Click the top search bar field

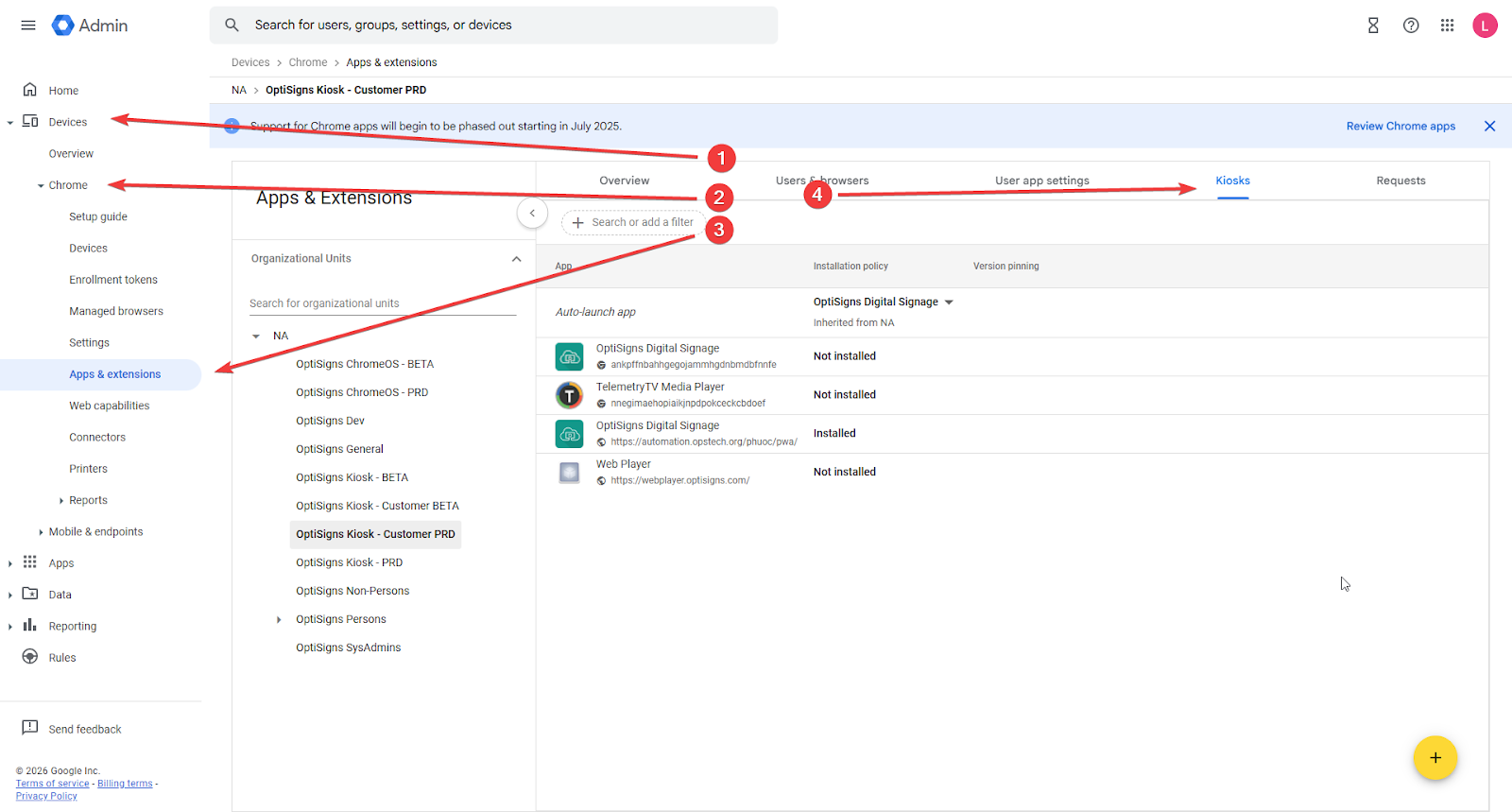[493, 26]
